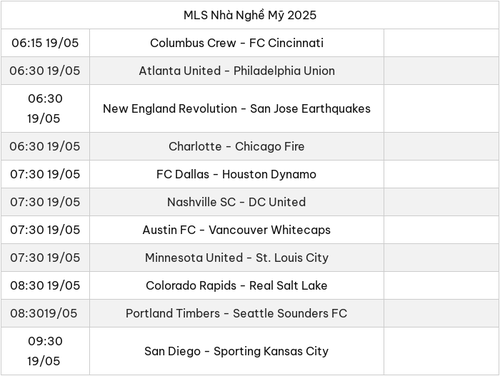
Task: Click the empty result cell for San Diego
Action: coord(441,351)
